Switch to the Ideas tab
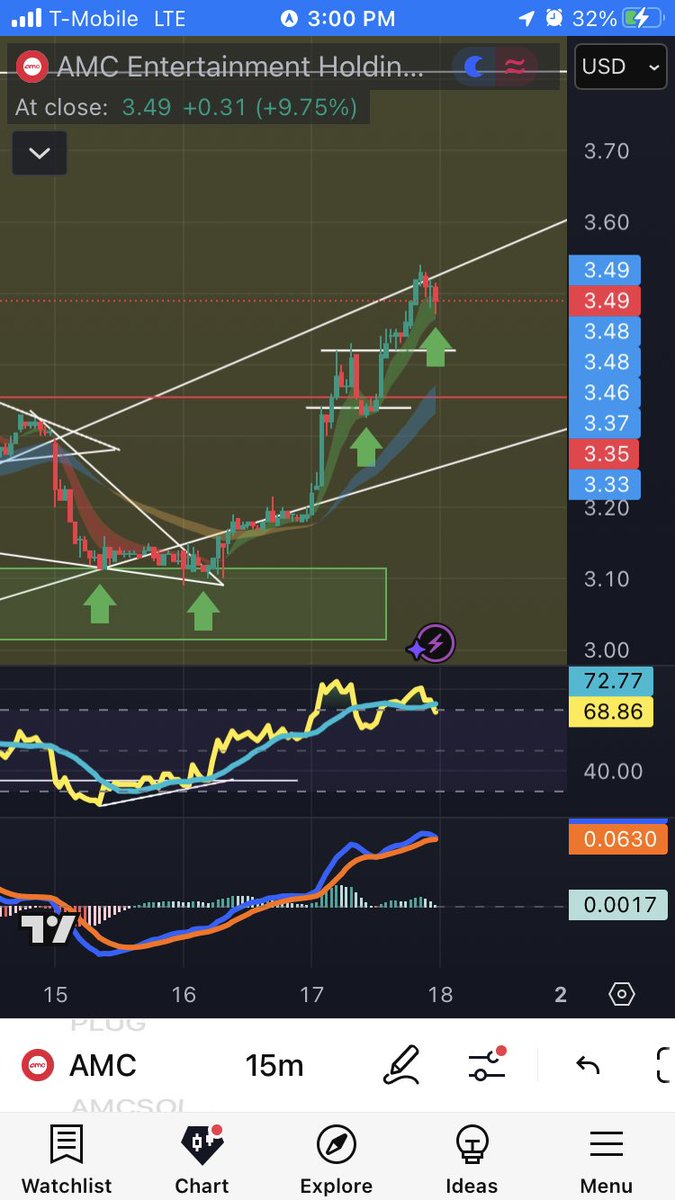Image resolution: width=675 pixels, height=1200 pixels. [x=471, y=1160]
